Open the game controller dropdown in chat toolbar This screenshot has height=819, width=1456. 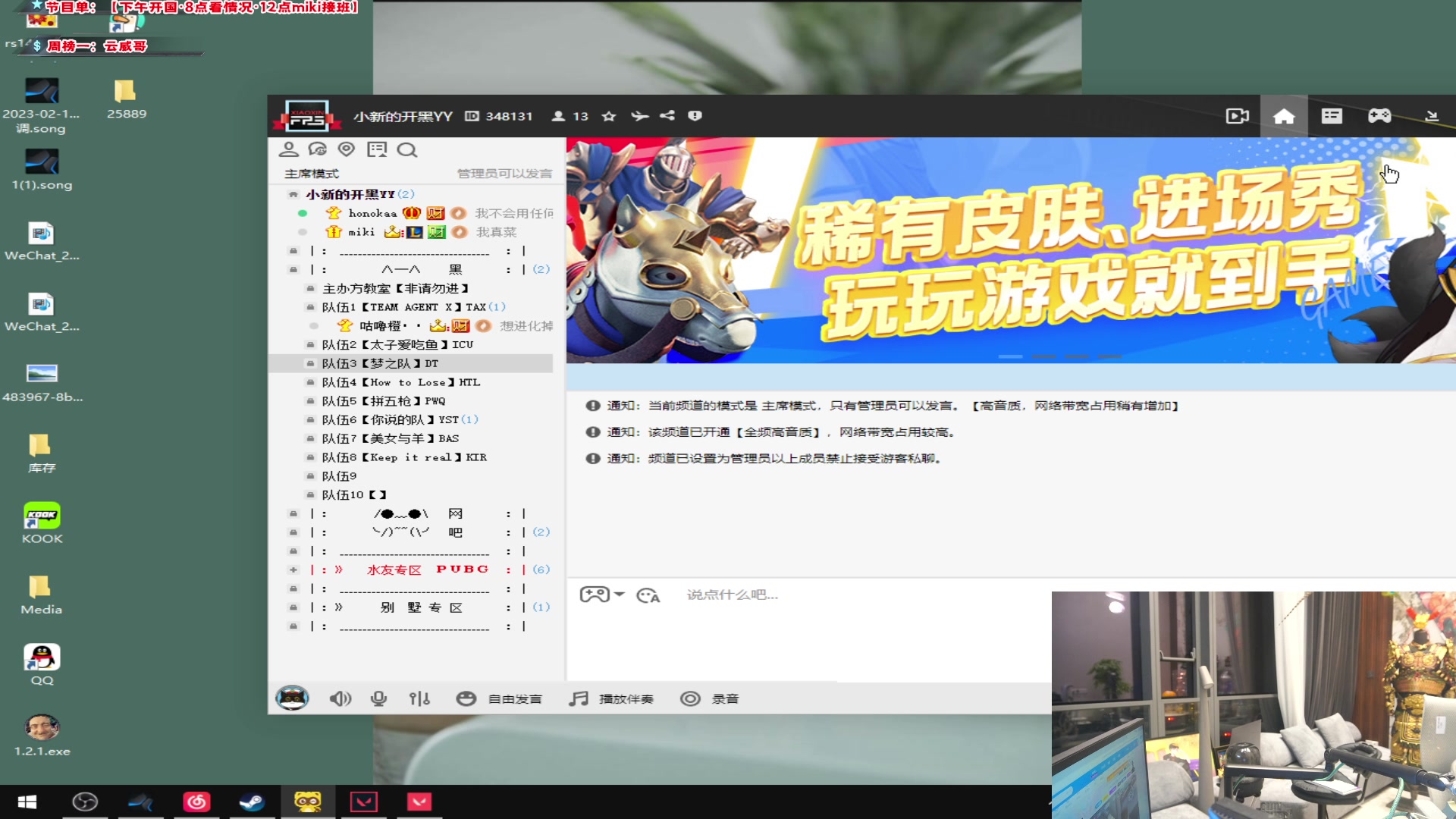pyautogui.click(x=601, y=595)
